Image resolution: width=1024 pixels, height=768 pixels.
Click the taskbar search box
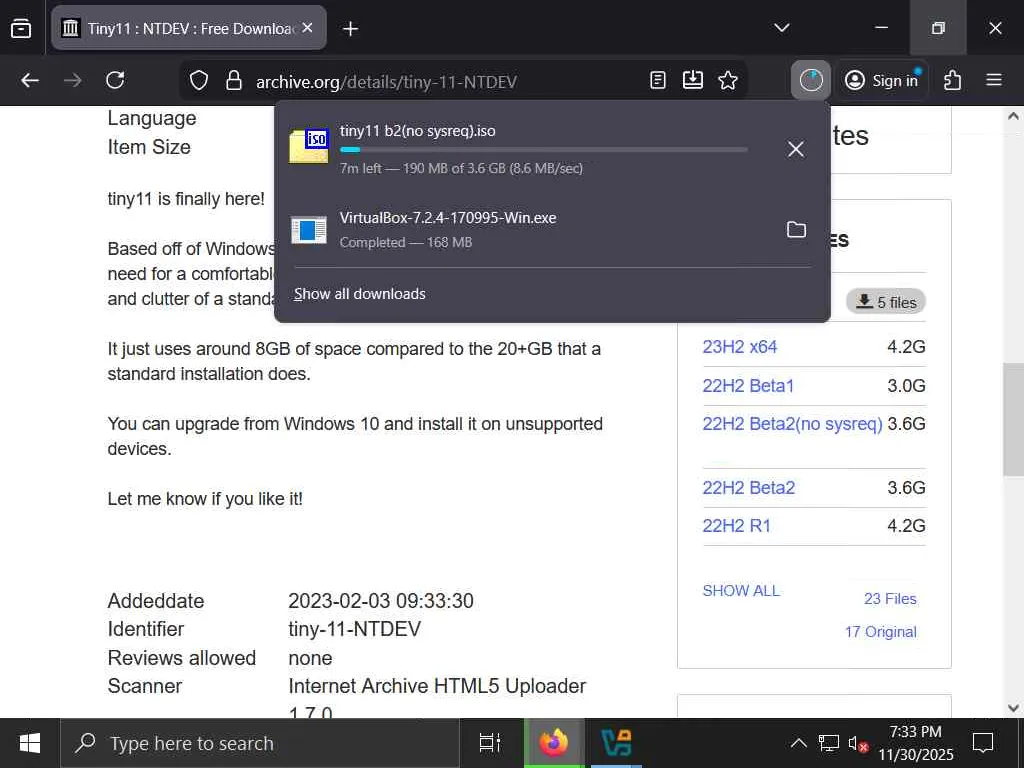[x=260, y=743]
